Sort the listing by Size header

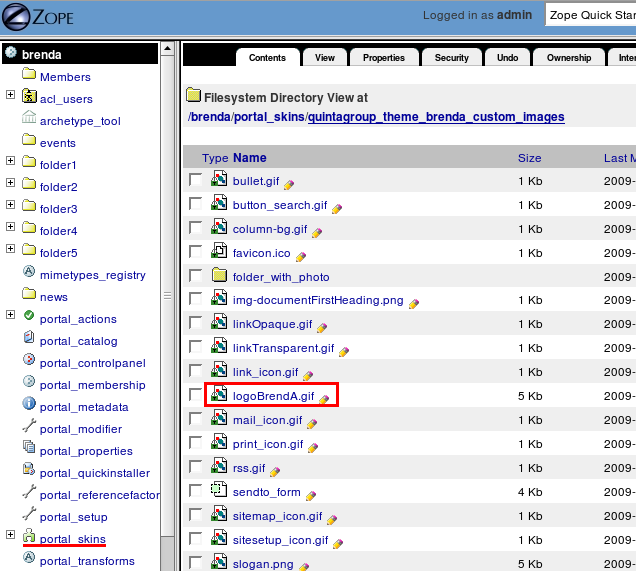[529, 158]
